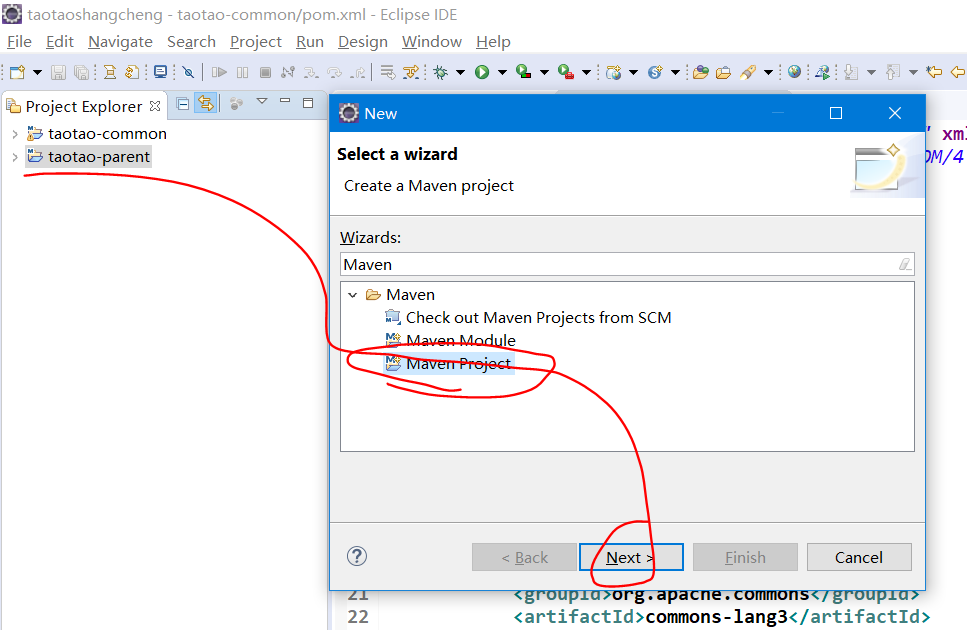Viewport: 967px width, 630px height.
Task: Click the Step Return icon
Action: 358,72
